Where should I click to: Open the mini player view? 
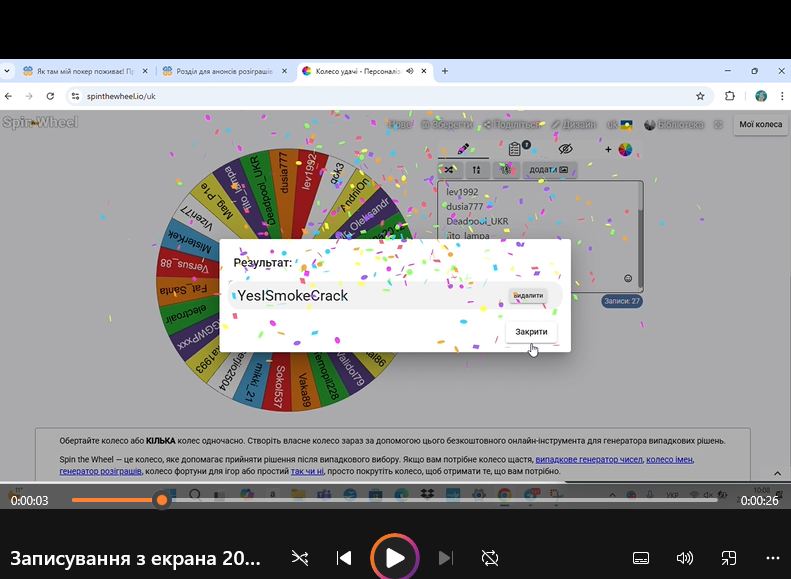click(x=729, y=558)
